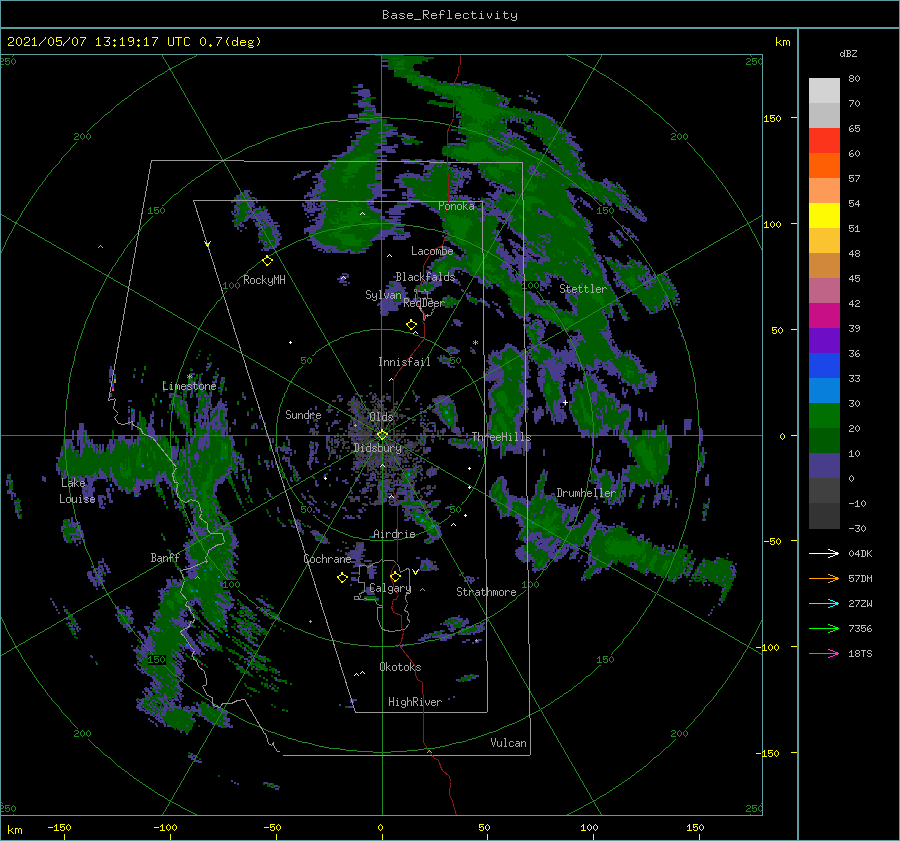Click the Blackfalds city label
Viewport: 900px width, 841px height.
click(425, 277)
